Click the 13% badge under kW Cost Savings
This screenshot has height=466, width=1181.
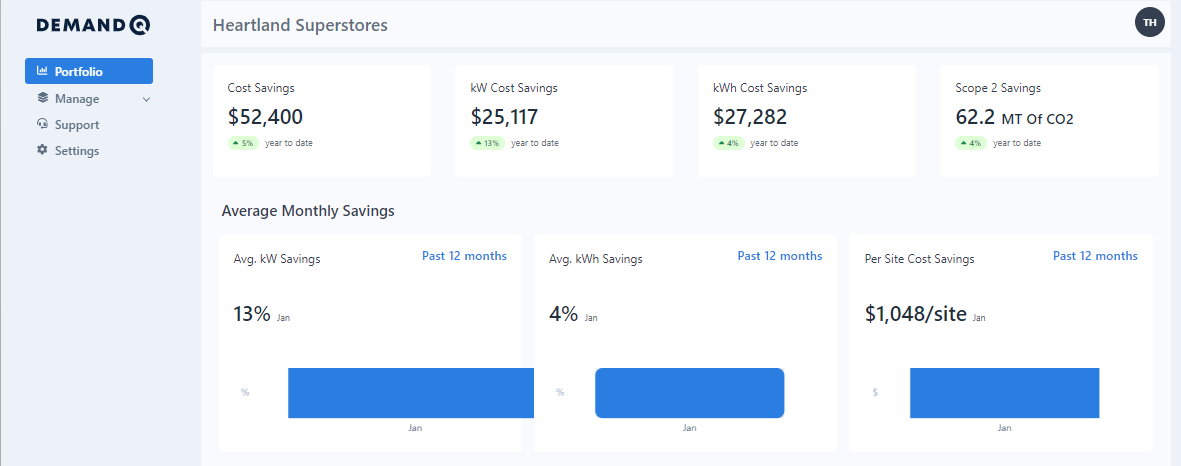pyautogui.click(x=488, y=142)
